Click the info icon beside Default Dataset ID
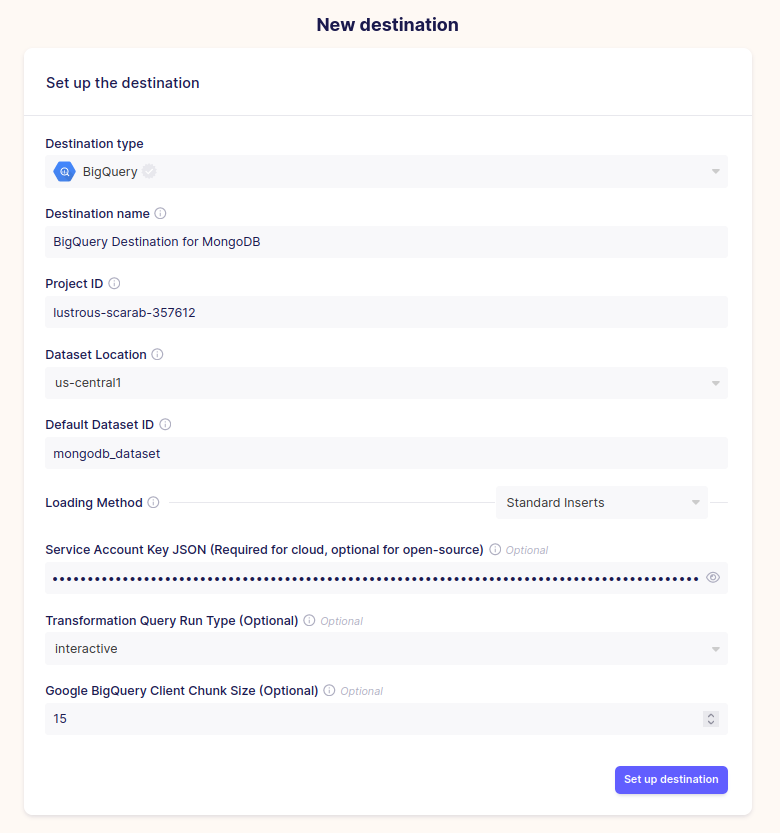Image resolution: width=780 pixels, height=833 pixels. 164,424
